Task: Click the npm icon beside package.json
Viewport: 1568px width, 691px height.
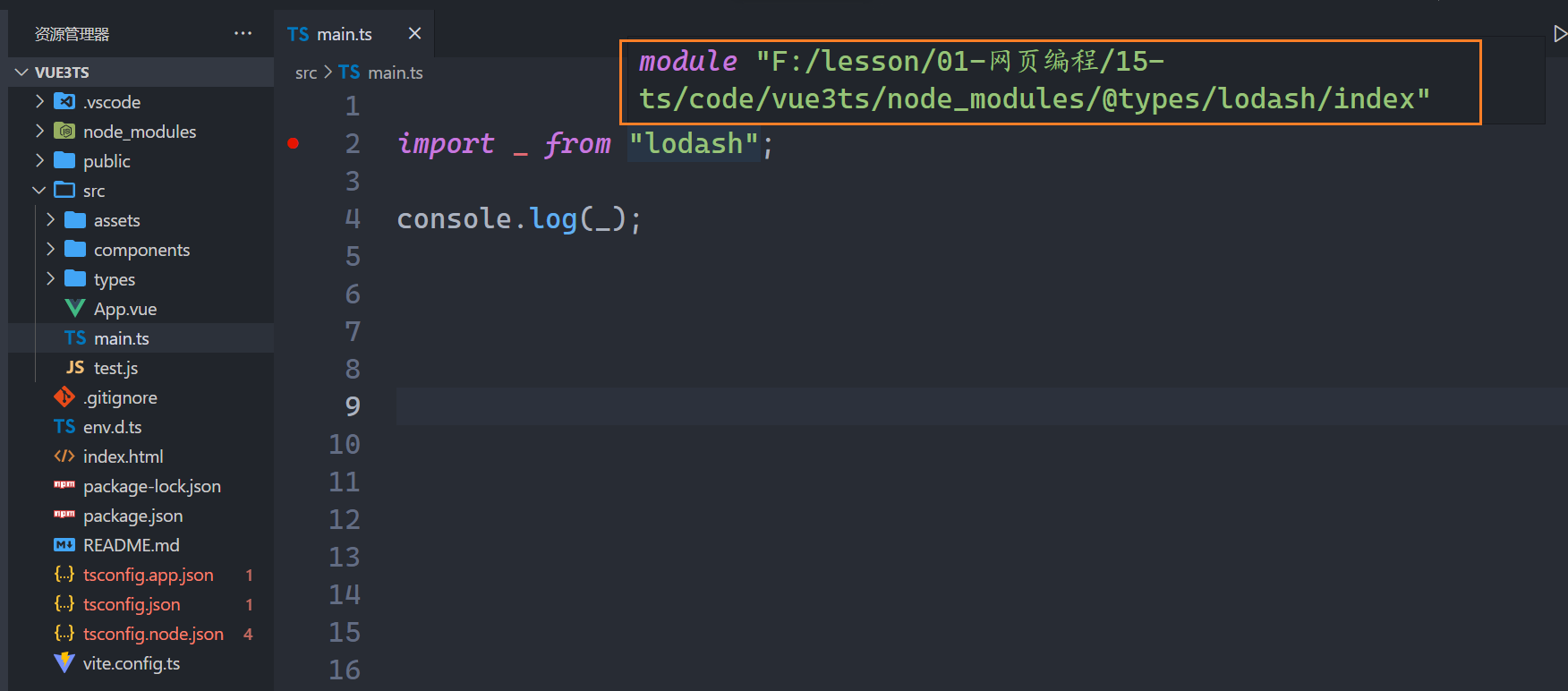Action: pos(64,515)
